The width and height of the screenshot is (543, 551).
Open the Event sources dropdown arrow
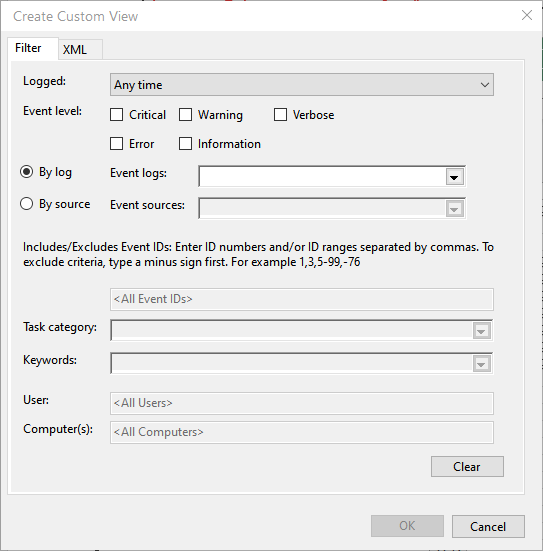pos(454,209)
